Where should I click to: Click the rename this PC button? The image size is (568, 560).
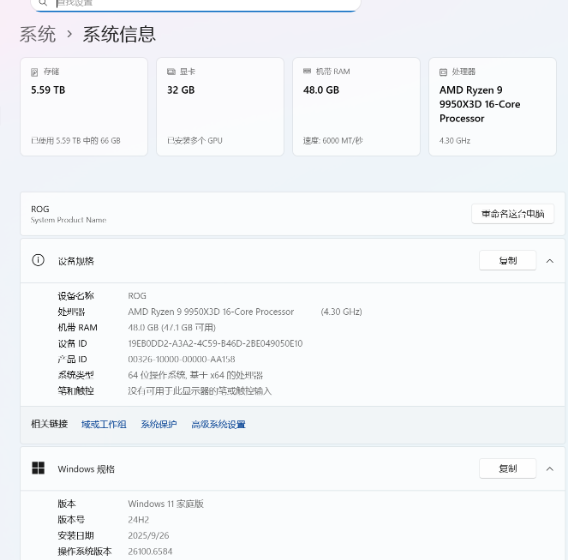point(513,214)
